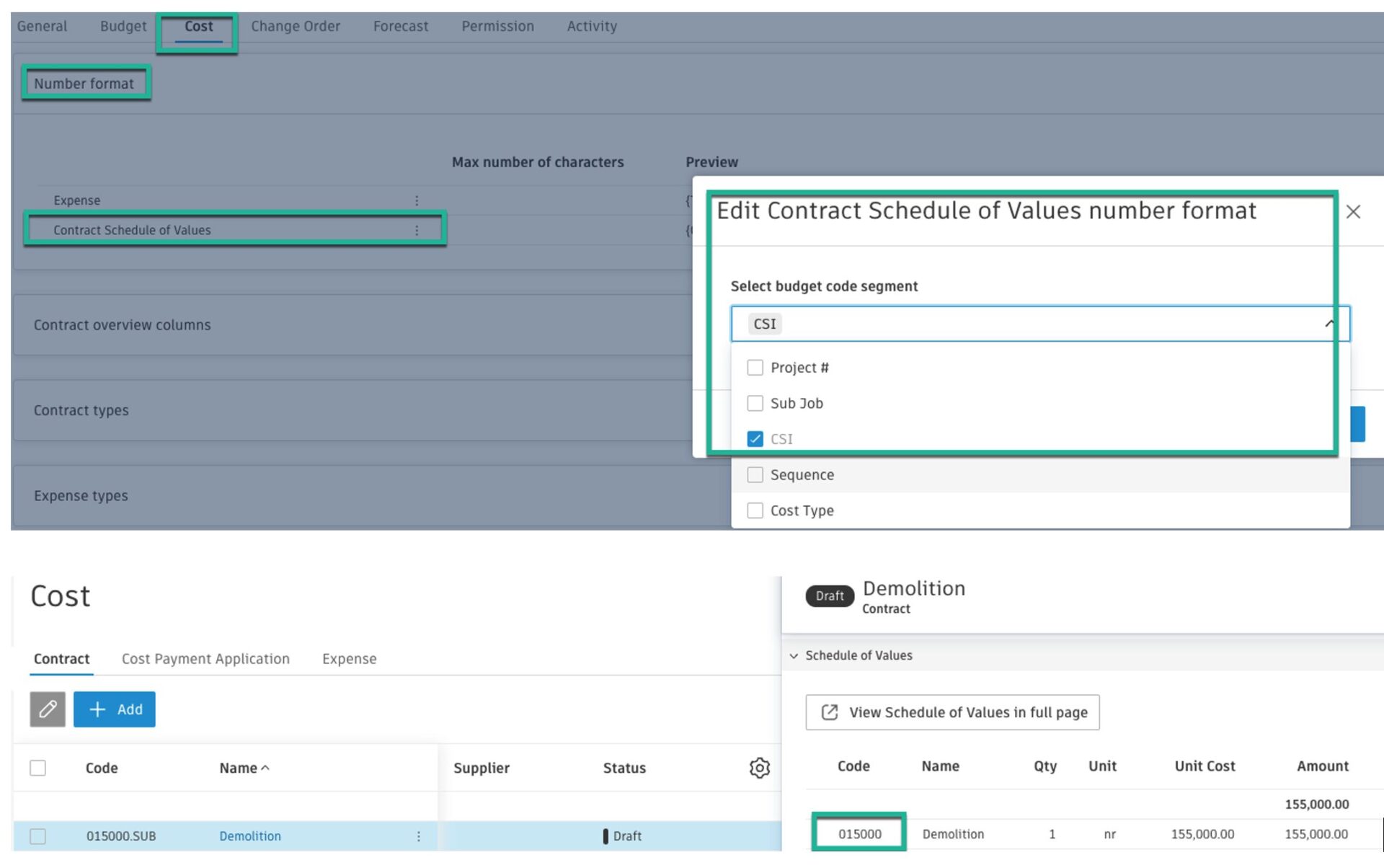The width and height of the screenshot is (1384, 868).
Task: Collapse the Schedule of Values section
Action: (794, 656)
